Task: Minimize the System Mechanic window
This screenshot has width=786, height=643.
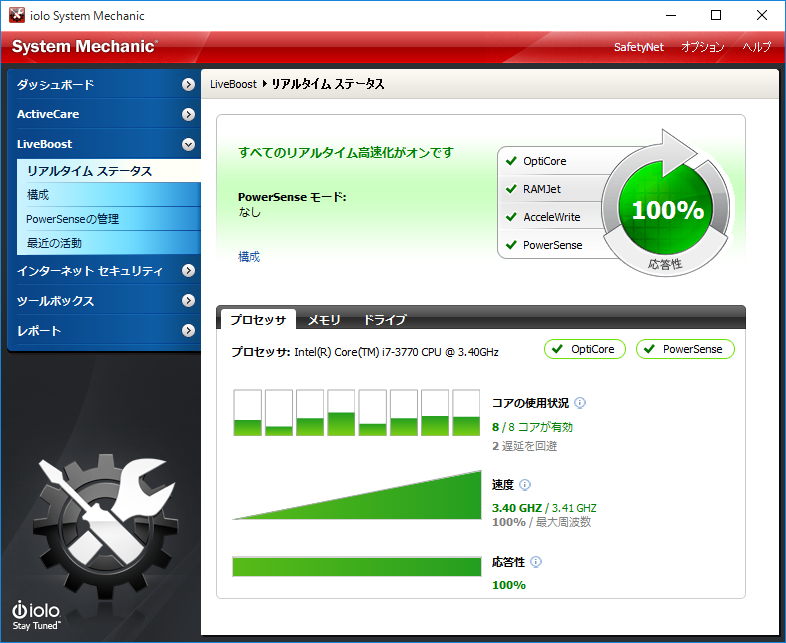Action: (x=671, y=16)
